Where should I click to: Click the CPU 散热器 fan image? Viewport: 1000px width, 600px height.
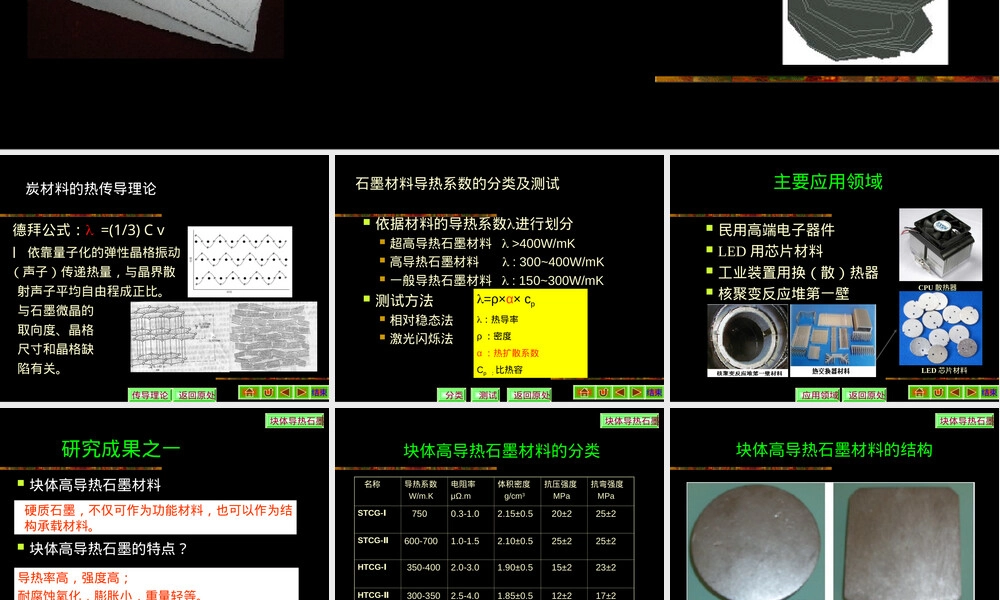pyautogui.click(x=940, y=245)
